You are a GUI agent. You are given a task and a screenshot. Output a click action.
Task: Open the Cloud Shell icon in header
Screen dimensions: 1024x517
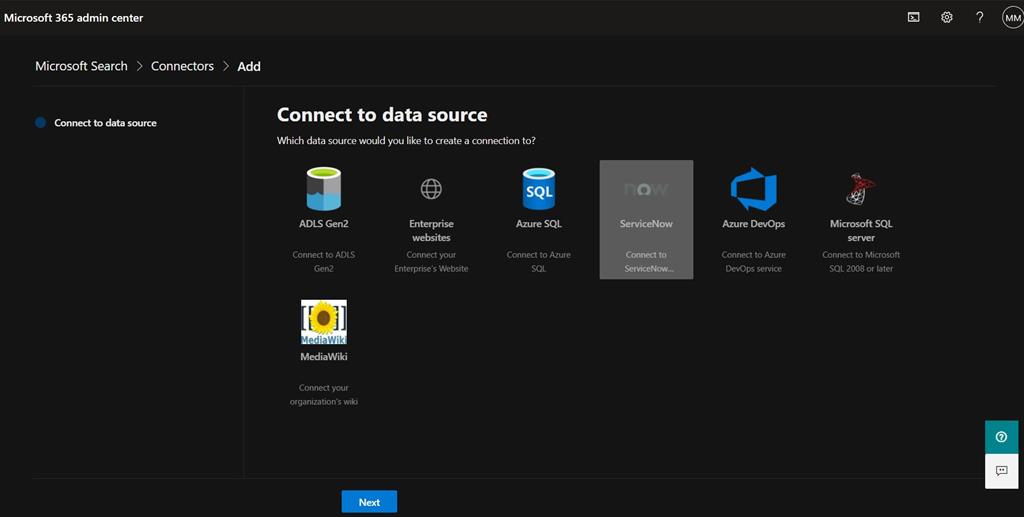coord(914,18)
